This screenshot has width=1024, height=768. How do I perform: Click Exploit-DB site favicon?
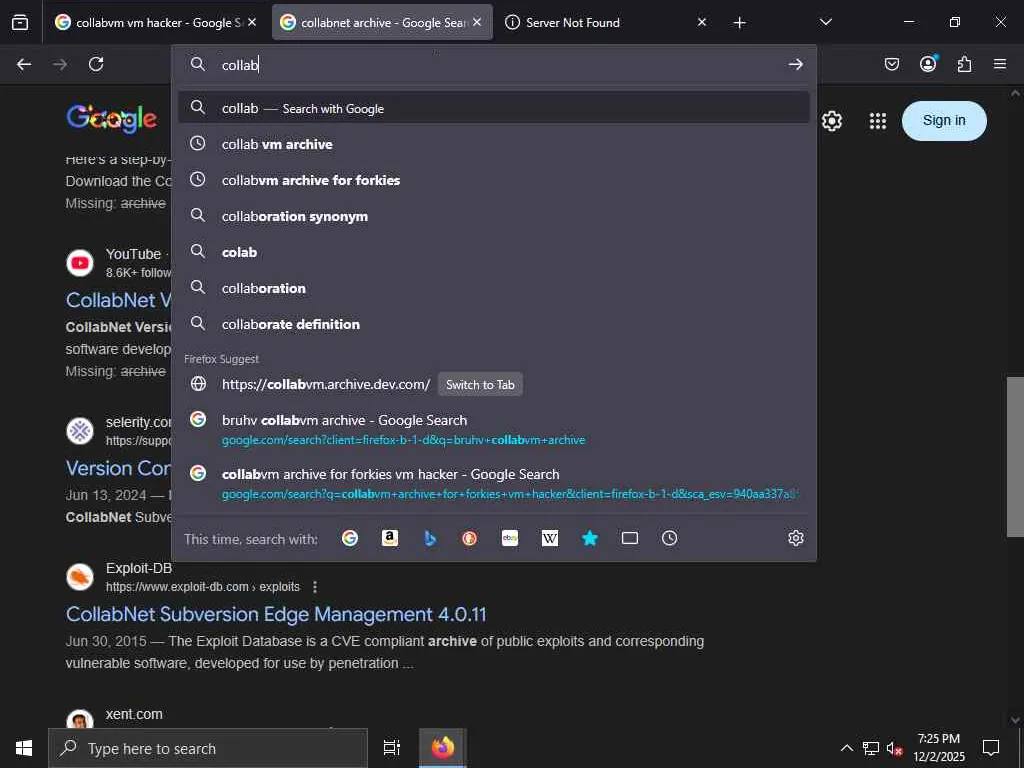80,577
